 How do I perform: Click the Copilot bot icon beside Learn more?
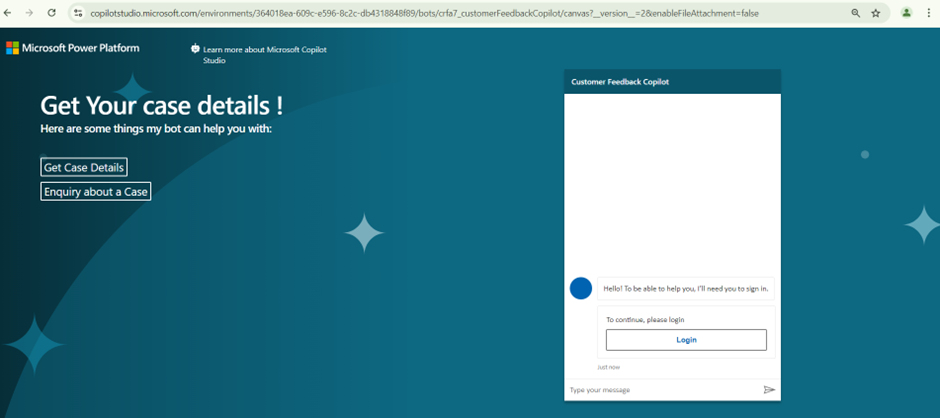pos(195,49)
